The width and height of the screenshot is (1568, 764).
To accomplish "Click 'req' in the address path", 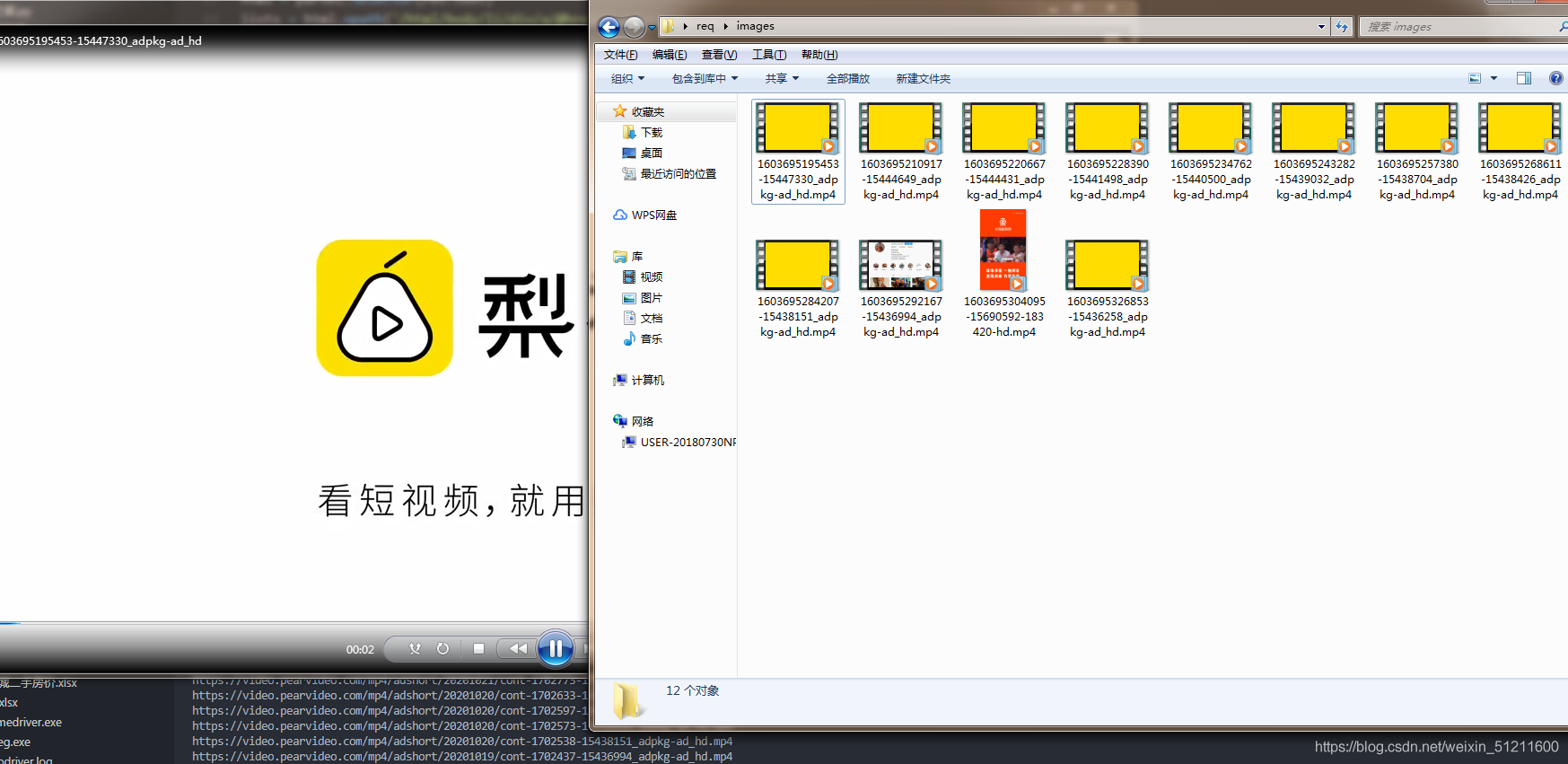I will [705, 26].
